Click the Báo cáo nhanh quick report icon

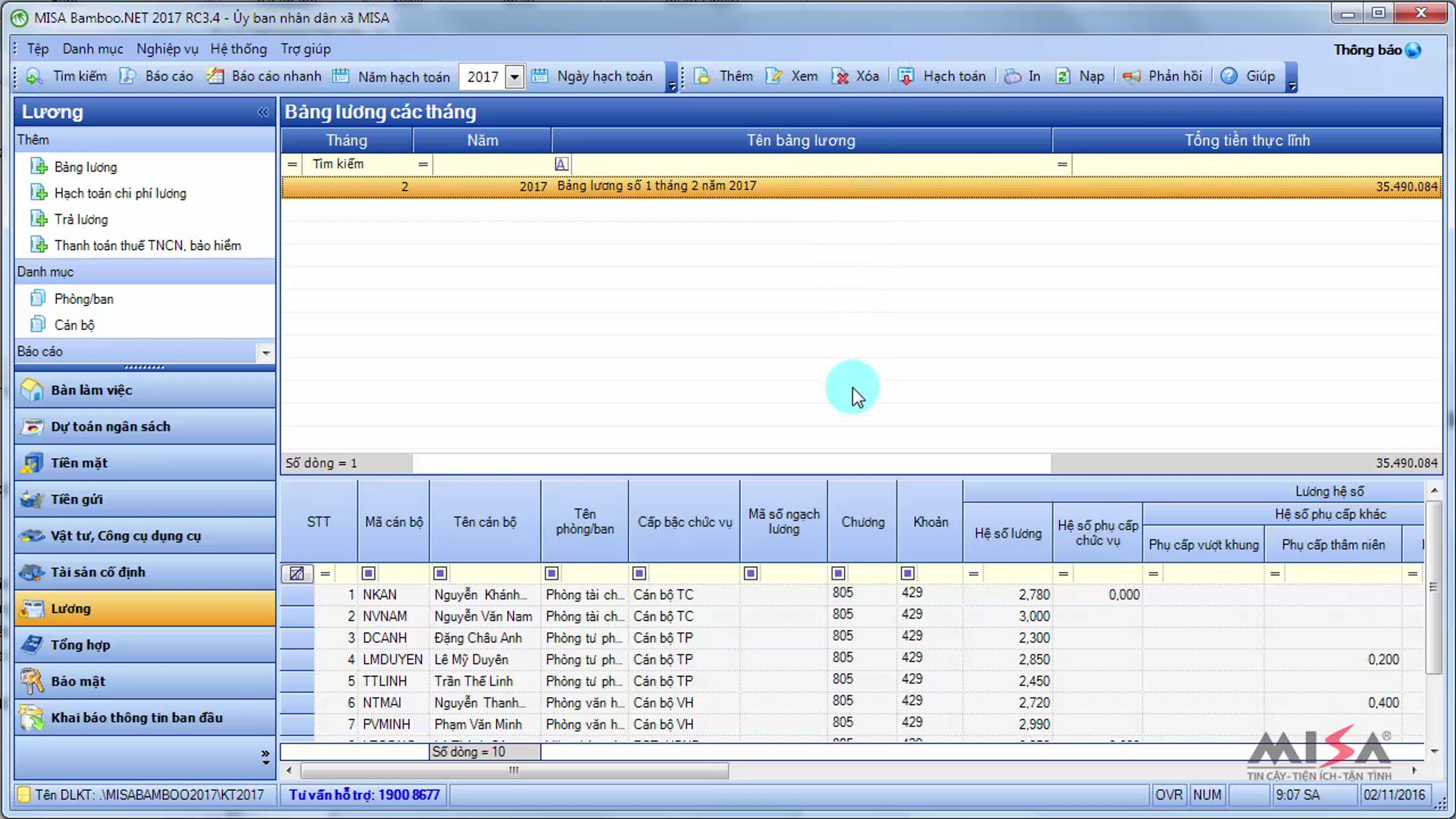pos(215,76)
